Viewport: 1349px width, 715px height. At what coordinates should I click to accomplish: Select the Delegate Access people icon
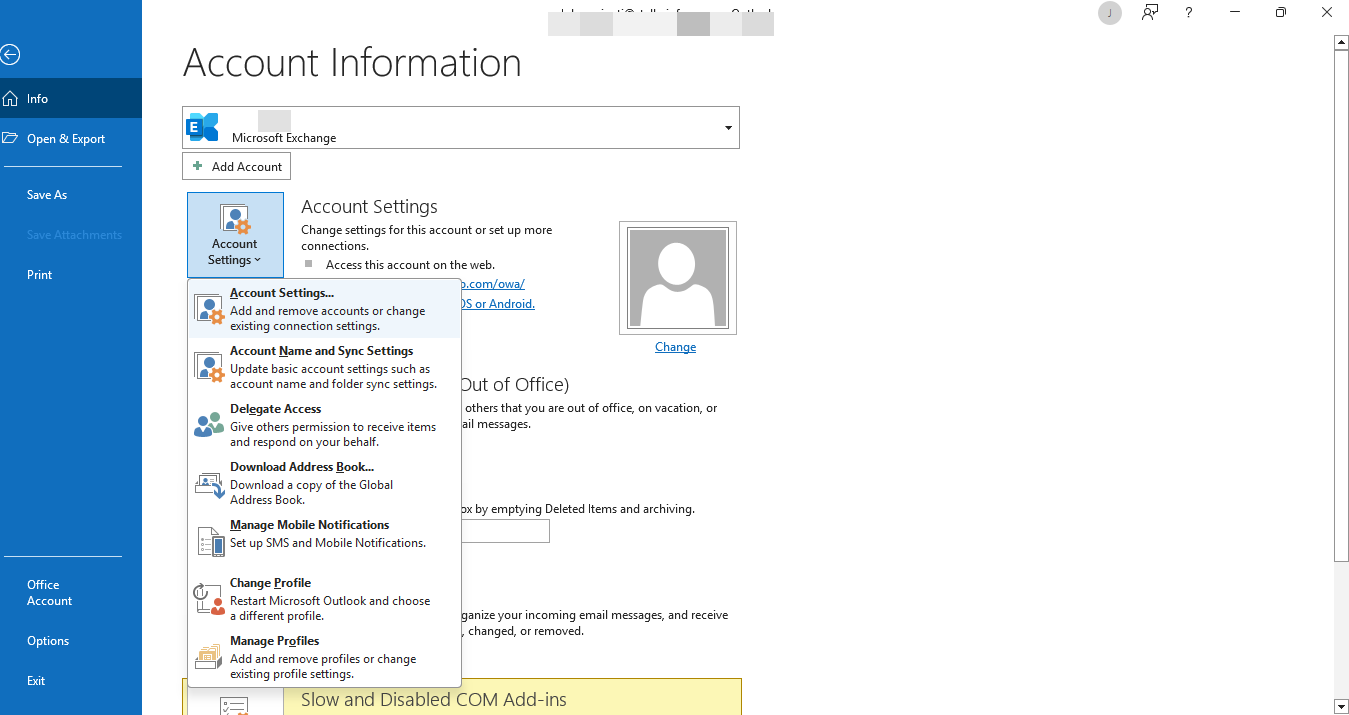pos(209,425)
